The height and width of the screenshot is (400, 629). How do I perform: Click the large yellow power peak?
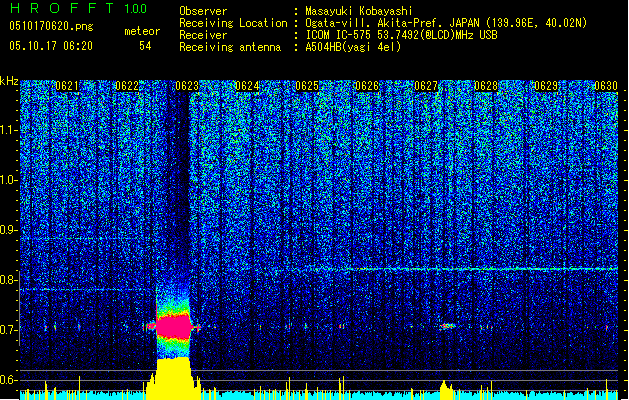pos(173,380)
